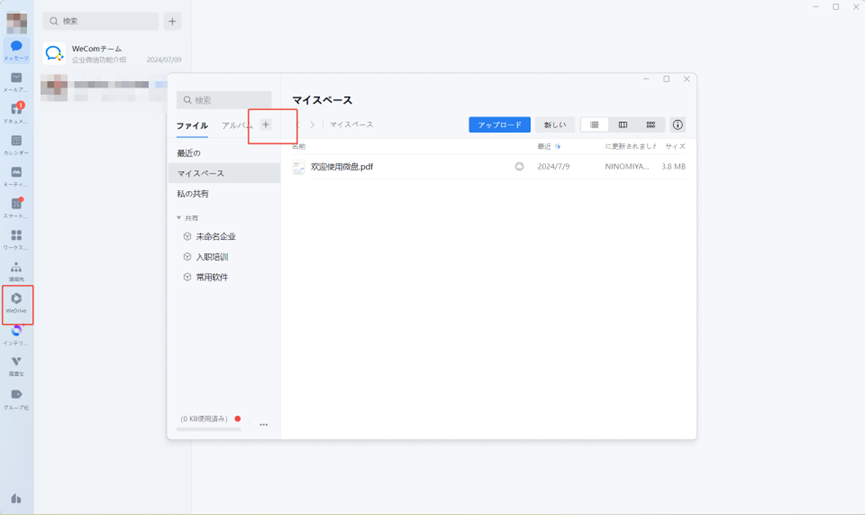Select the ファイル tab

(x=192, y=126)
